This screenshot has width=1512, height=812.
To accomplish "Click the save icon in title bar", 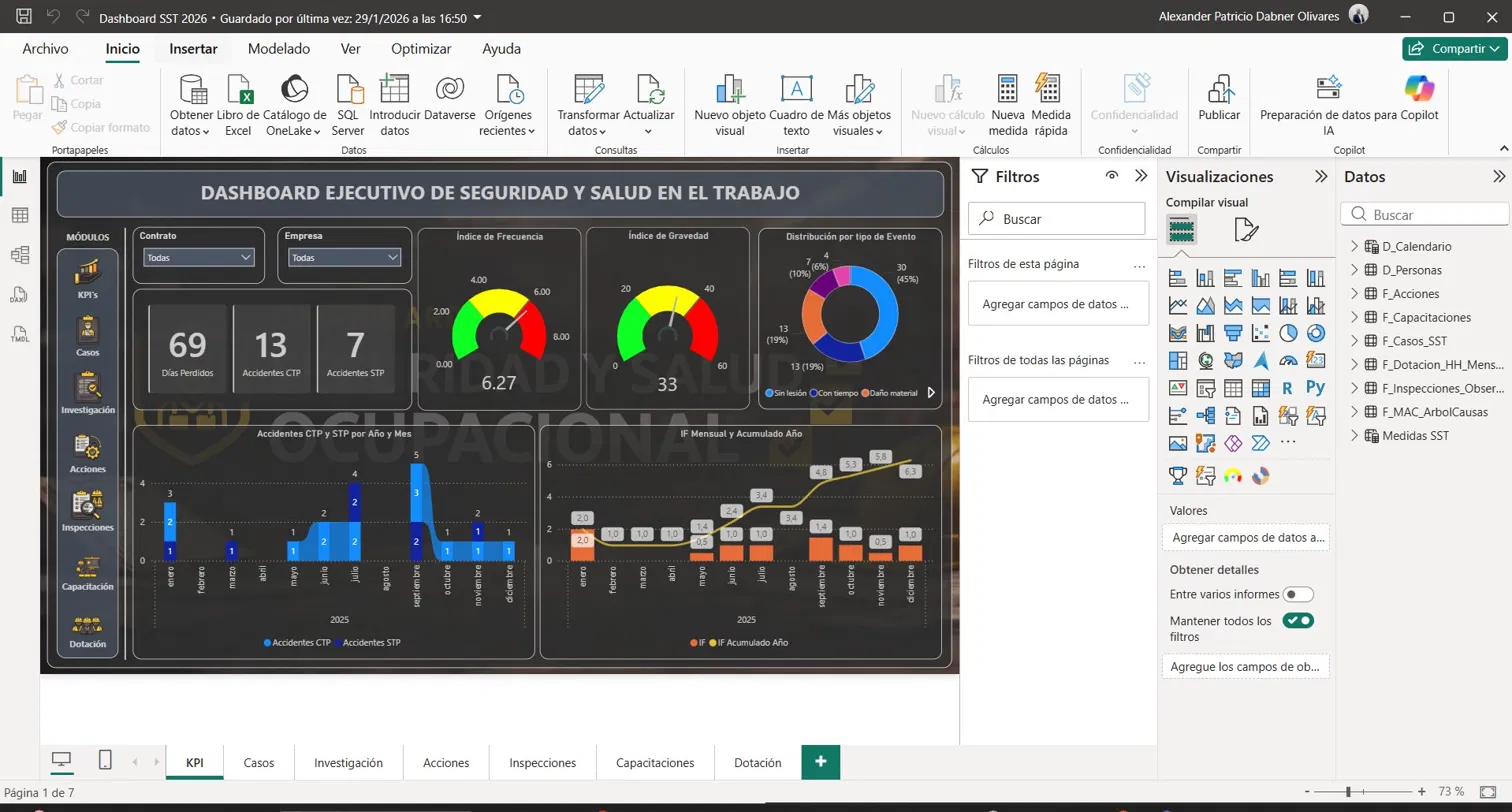I will 24,17.
